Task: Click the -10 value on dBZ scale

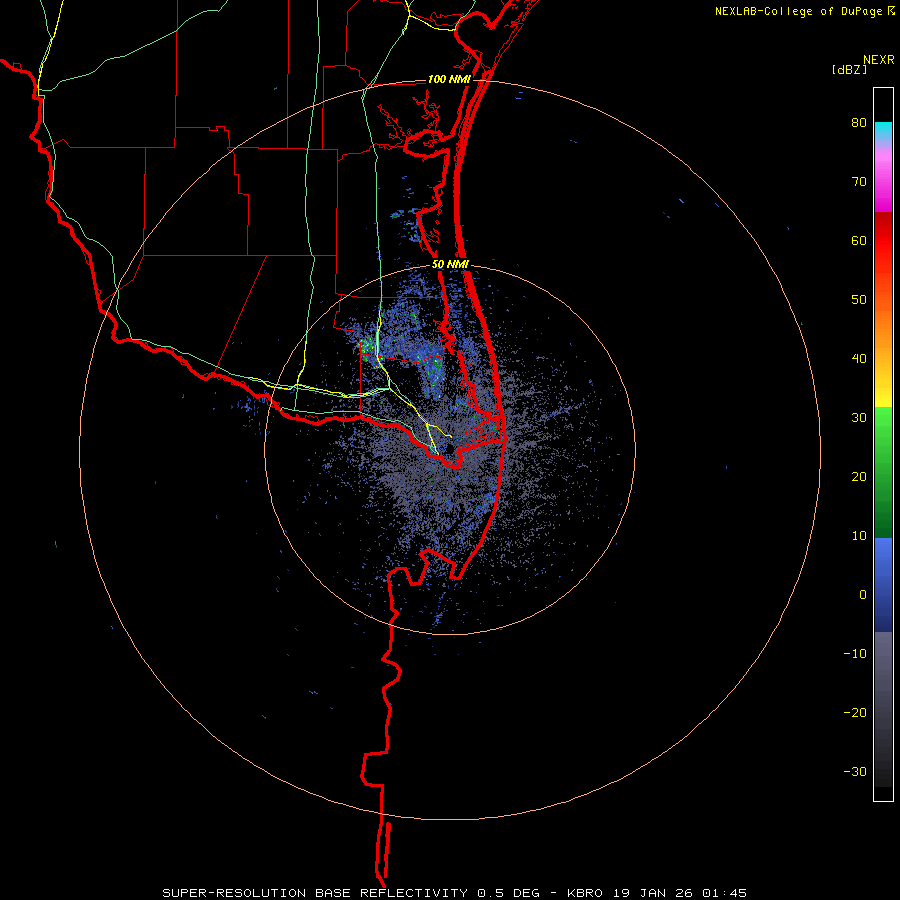Action: pos(855,654)
